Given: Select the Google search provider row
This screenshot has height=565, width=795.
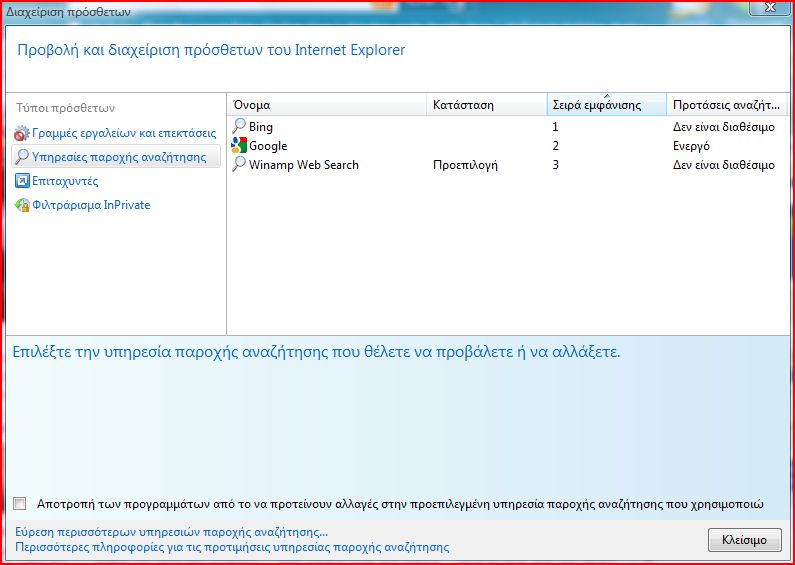Looking at the screenshot, I should 508,146.
